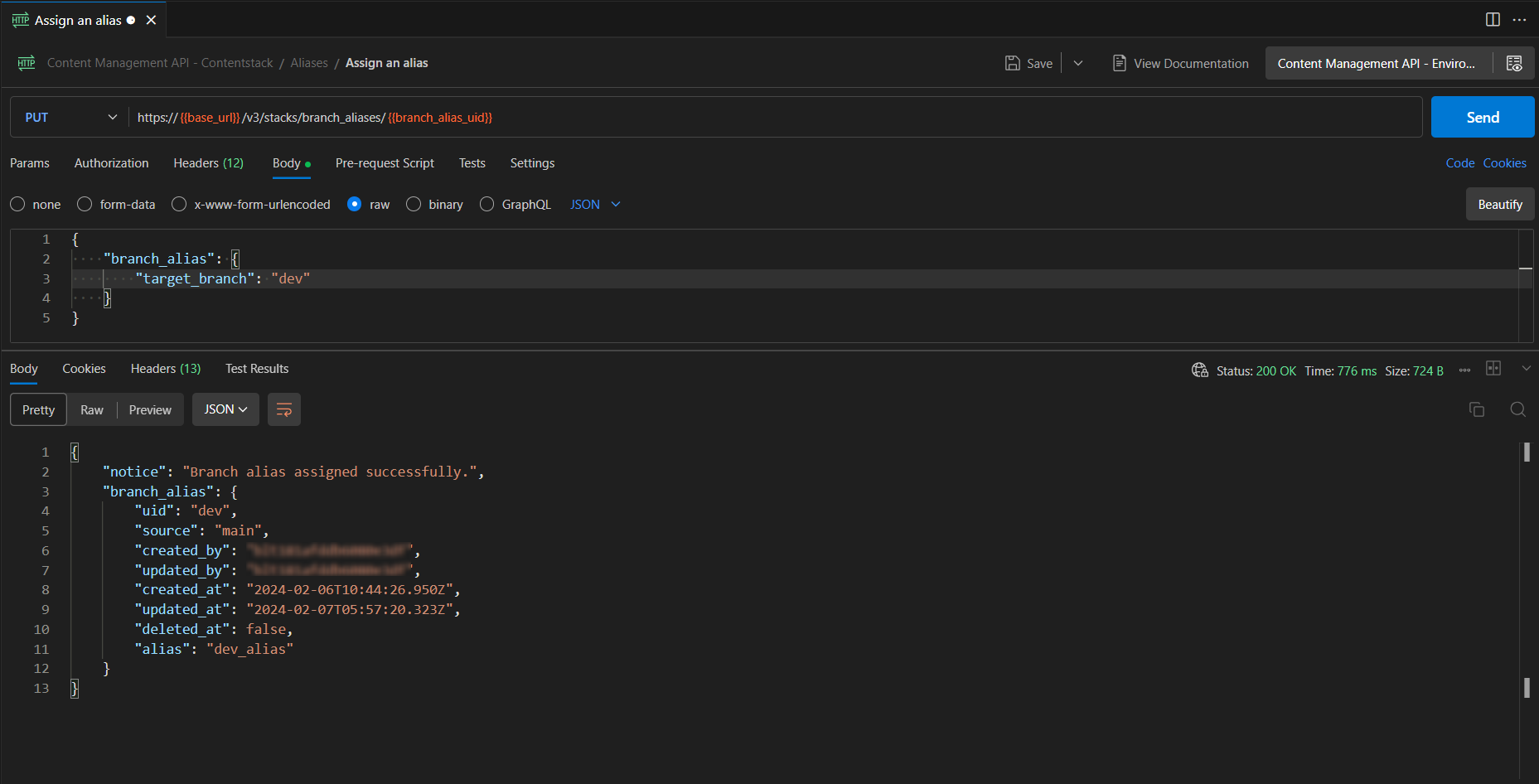This screenshot has width=1539, height=784.
Task: Click the Cookies link near Code
Action: click(1505, 163)
